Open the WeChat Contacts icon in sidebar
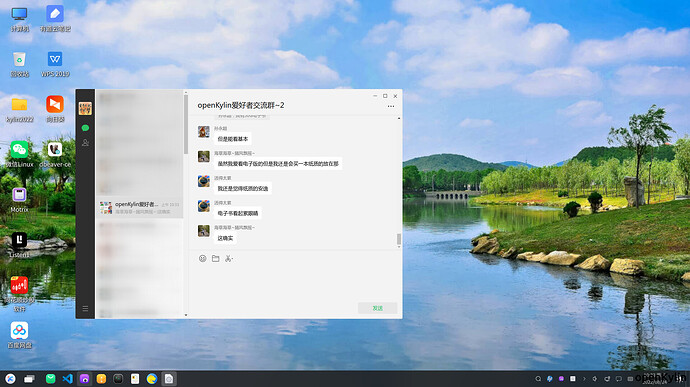 click(85, 143)
